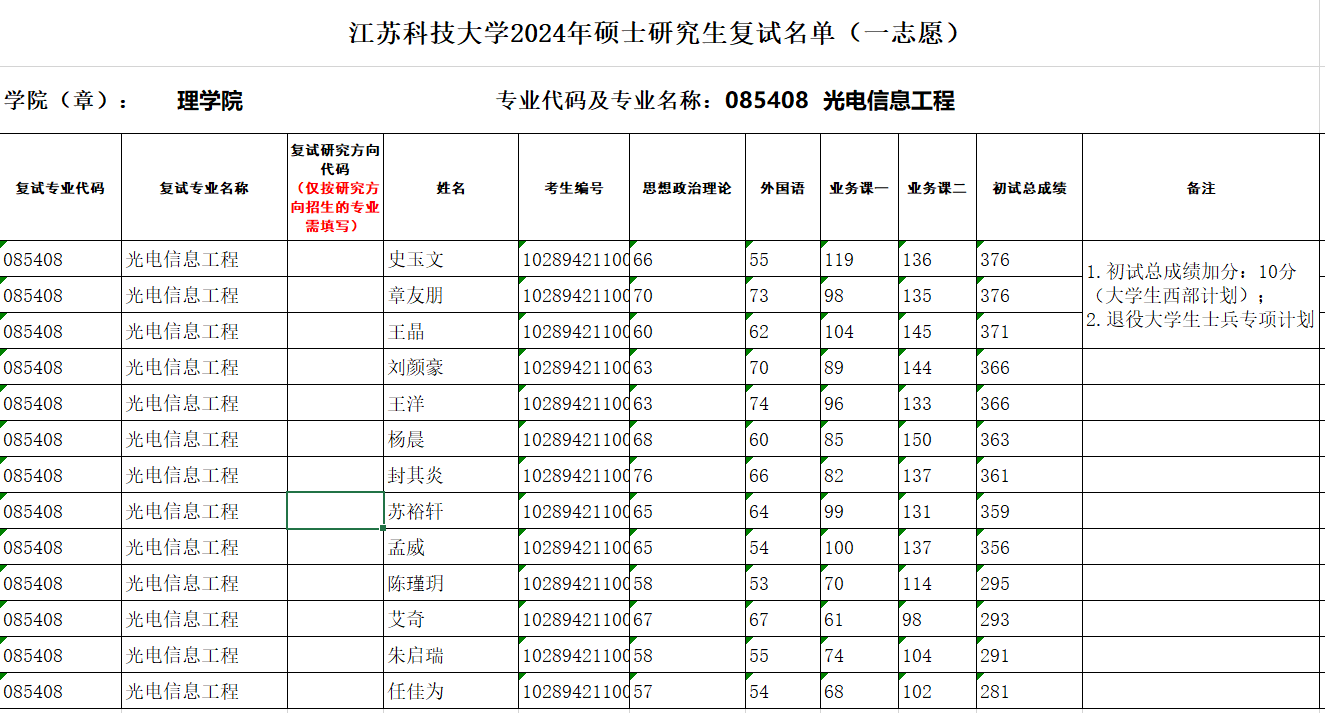Click the 姓名 column header
The width and height of the screenshot is (1325, 713).
click(451, 188)
